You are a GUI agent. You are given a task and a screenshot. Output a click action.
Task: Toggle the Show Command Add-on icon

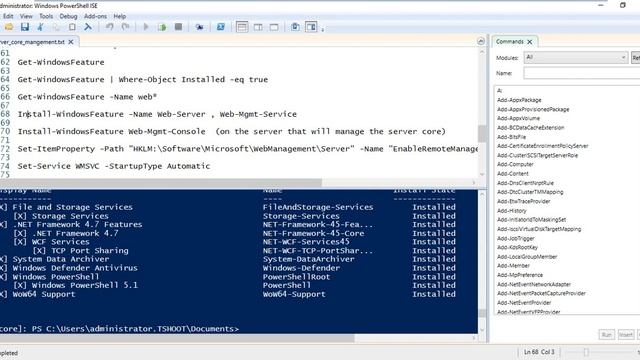pos(311,27)
